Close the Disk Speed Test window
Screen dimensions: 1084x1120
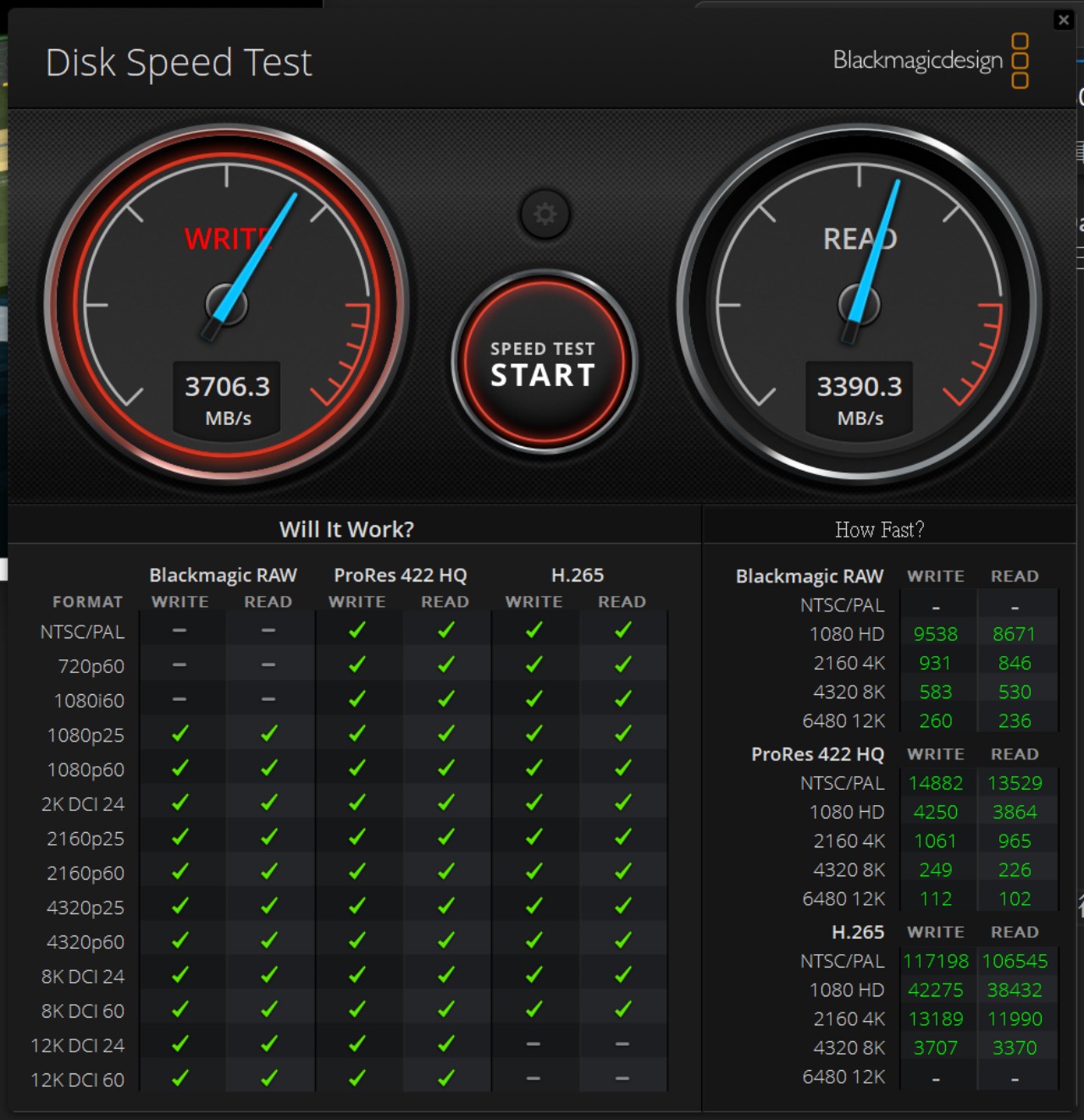click(x=1064, y=19)
